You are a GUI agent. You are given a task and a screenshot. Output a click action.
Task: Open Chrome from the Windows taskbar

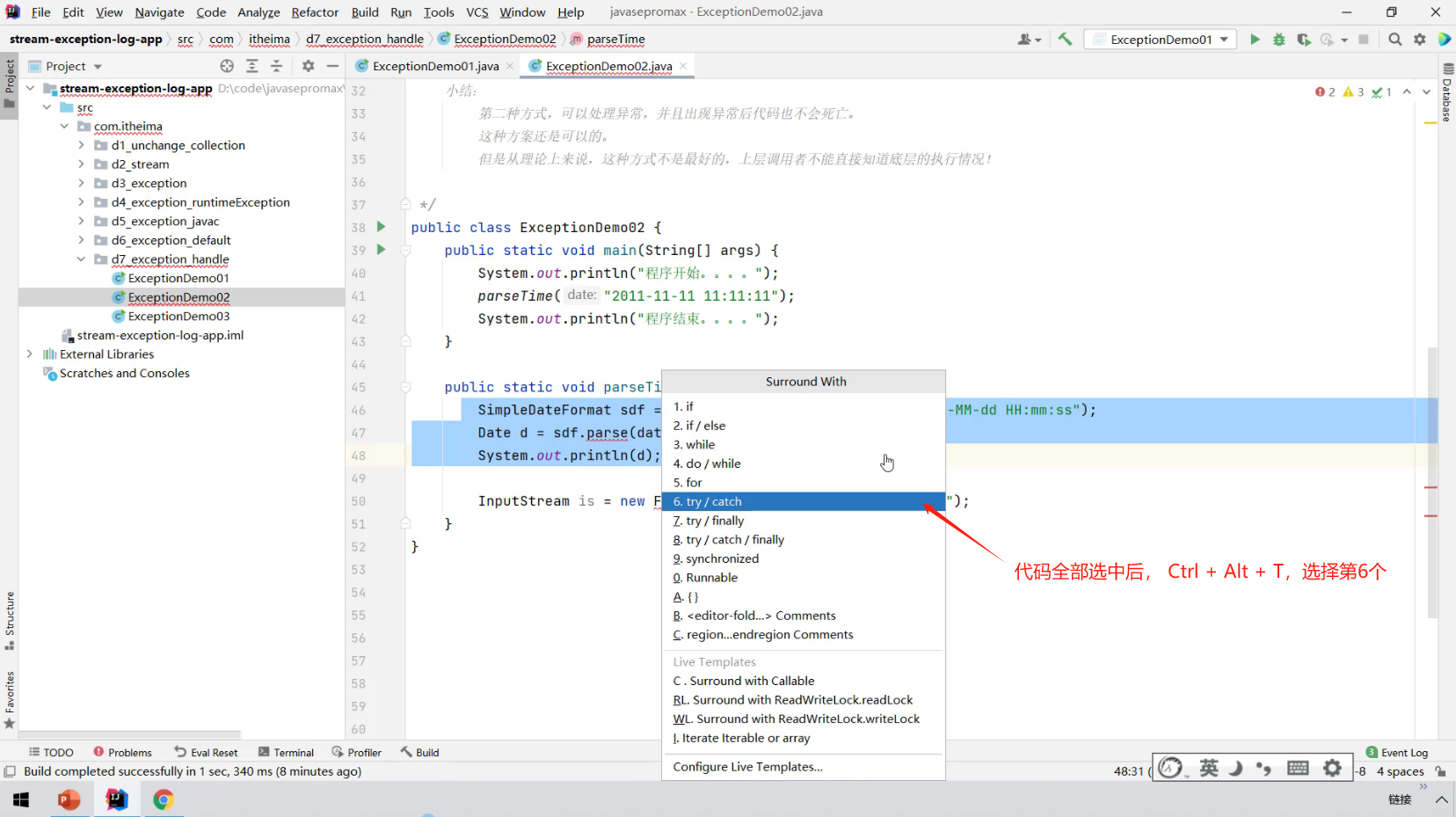[164, 799]
